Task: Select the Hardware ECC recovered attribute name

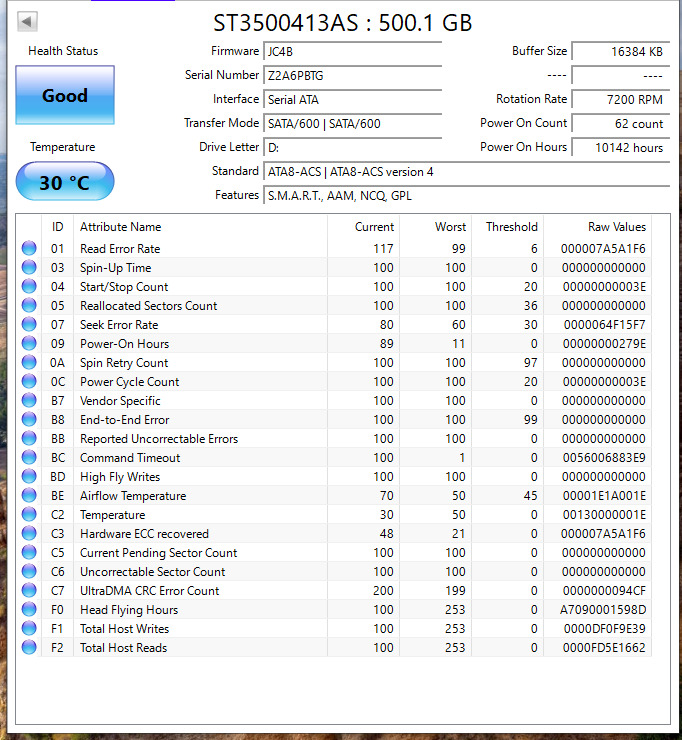Action: (x=144, y=534)
